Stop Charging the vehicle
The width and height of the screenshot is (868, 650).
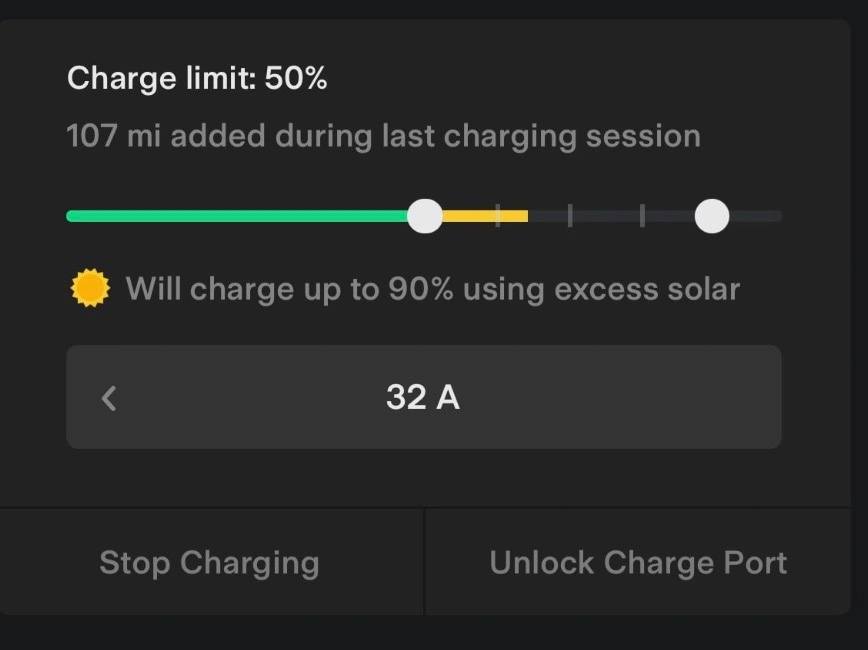tap(210, 563)
